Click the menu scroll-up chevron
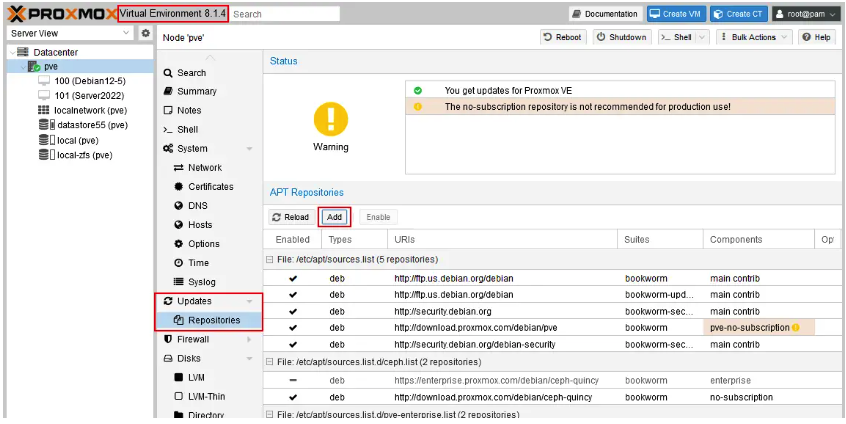846x424 pixels. (x=210, y=57)
